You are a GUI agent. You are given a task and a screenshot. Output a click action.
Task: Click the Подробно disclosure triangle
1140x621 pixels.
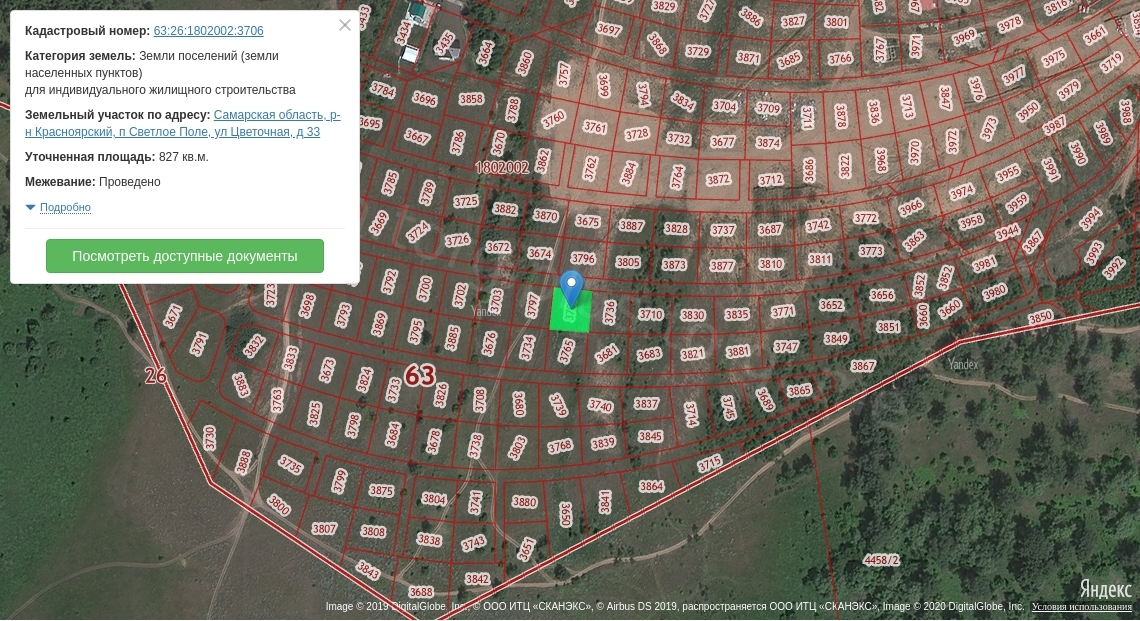pos(30,207)
